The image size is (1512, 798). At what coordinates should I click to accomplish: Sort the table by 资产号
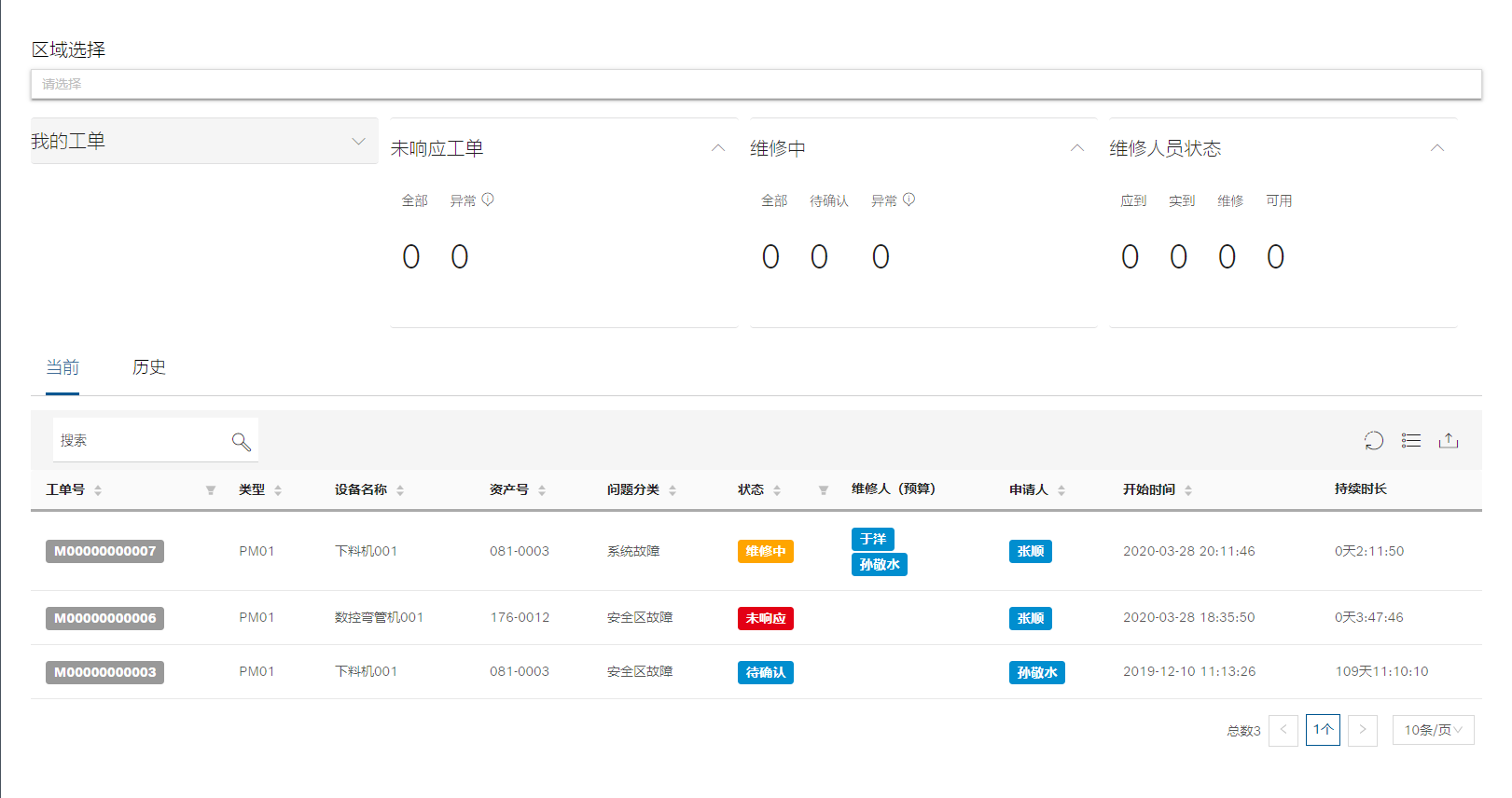click(542, 490)
